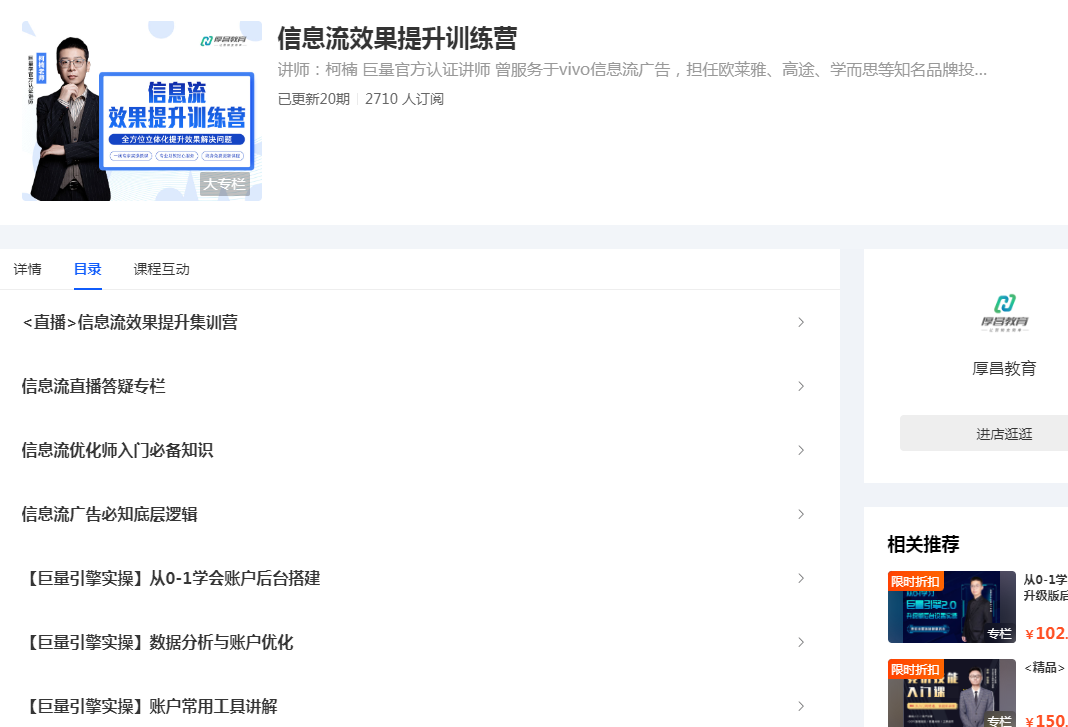Expand the <直播>信息流效果提升集训营 chevron
Screen dimensions: 1068x727
click(x=801, y=322)
